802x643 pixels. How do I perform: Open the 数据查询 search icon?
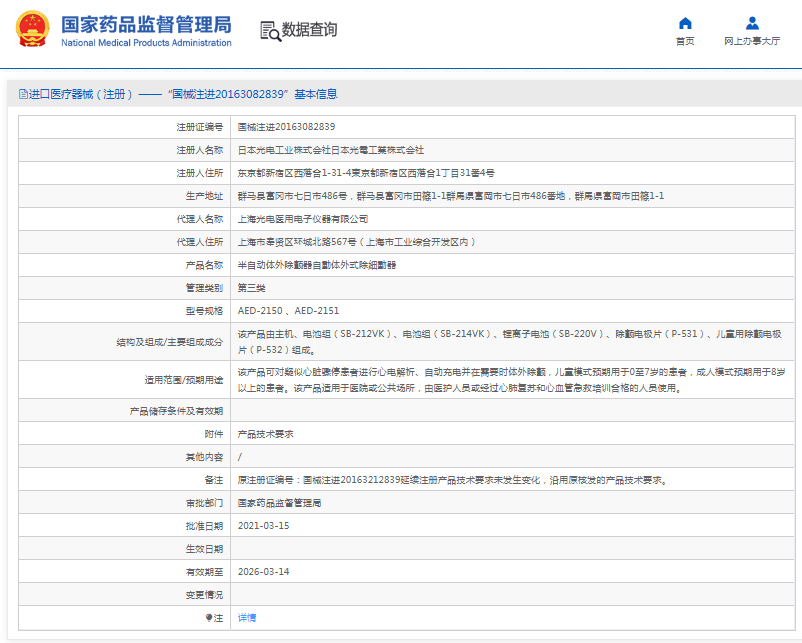[x=271, y=31]
